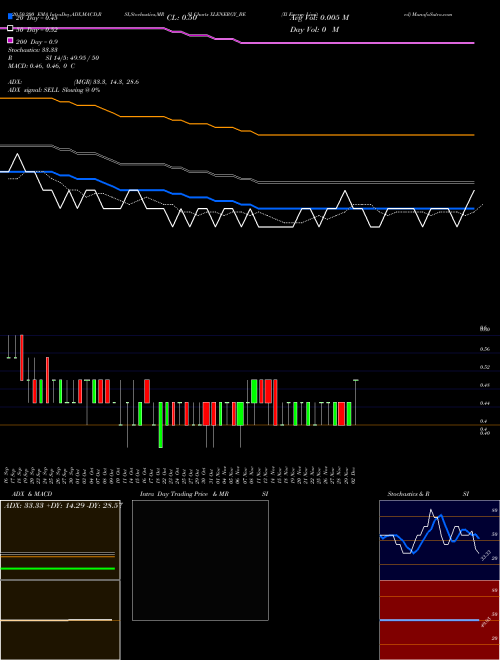This screenshot has width=500, height=660.
Task: Select the (MGR) 33.3, 14.3, 28.6 values
Action: [x=106, y=82]
